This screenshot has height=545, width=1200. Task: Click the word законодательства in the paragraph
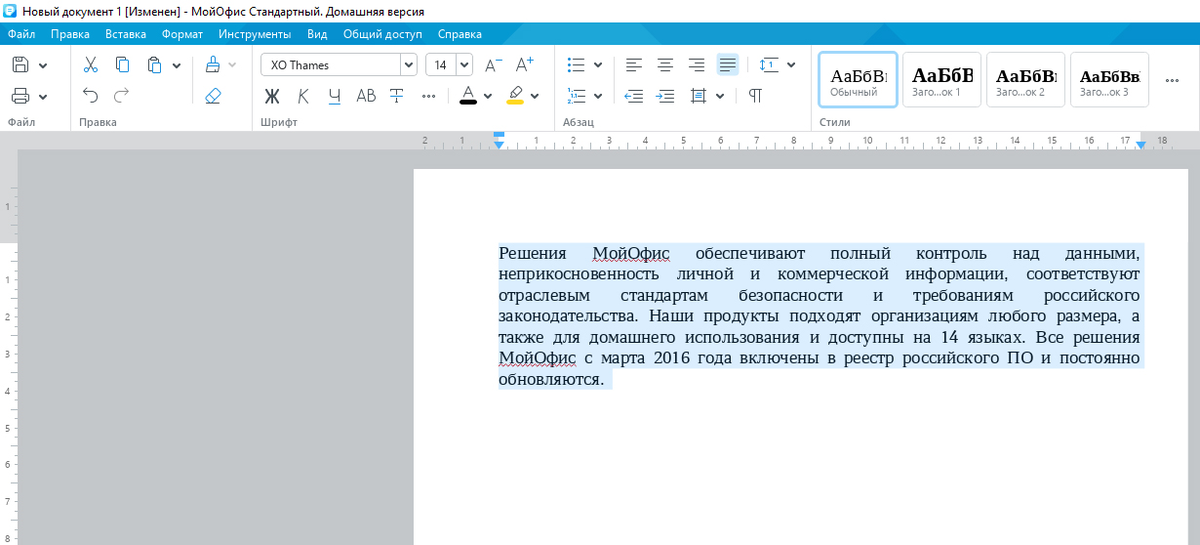568,316
